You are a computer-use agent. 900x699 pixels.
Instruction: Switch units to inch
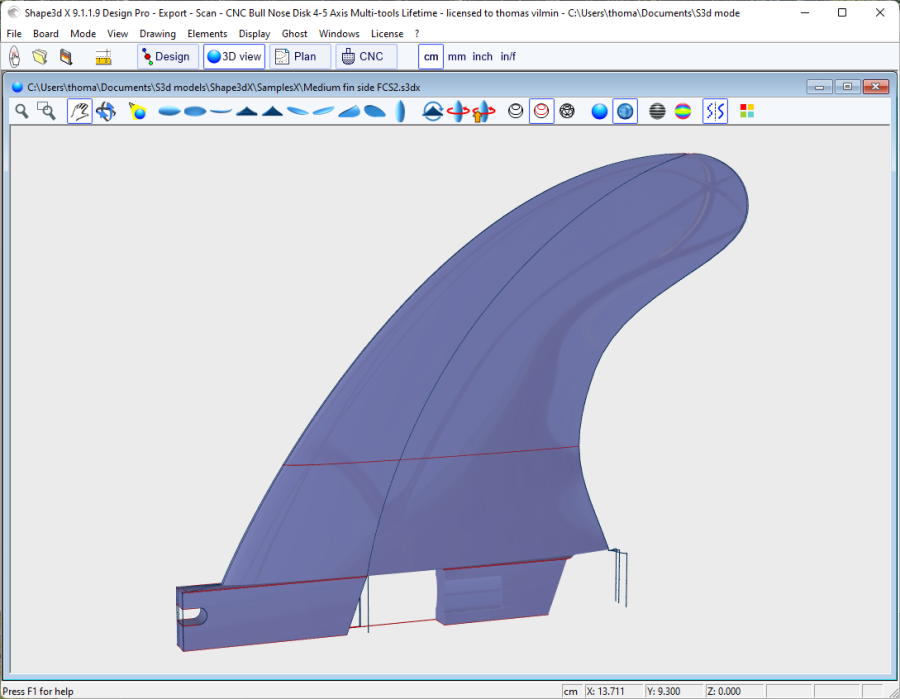pyautogui.click(x=482, y=57)
